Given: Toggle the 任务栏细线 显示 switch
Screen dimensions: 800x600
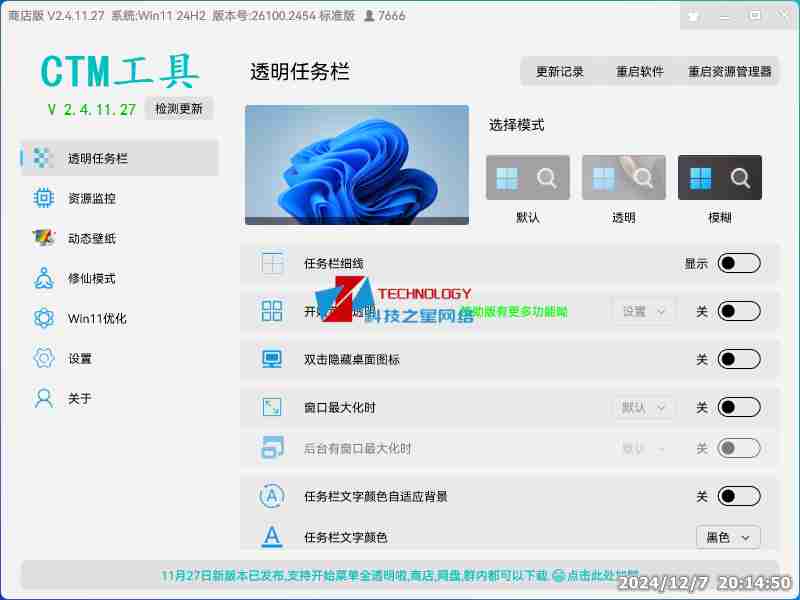Looking at the screenshot, I should (739, 263).
